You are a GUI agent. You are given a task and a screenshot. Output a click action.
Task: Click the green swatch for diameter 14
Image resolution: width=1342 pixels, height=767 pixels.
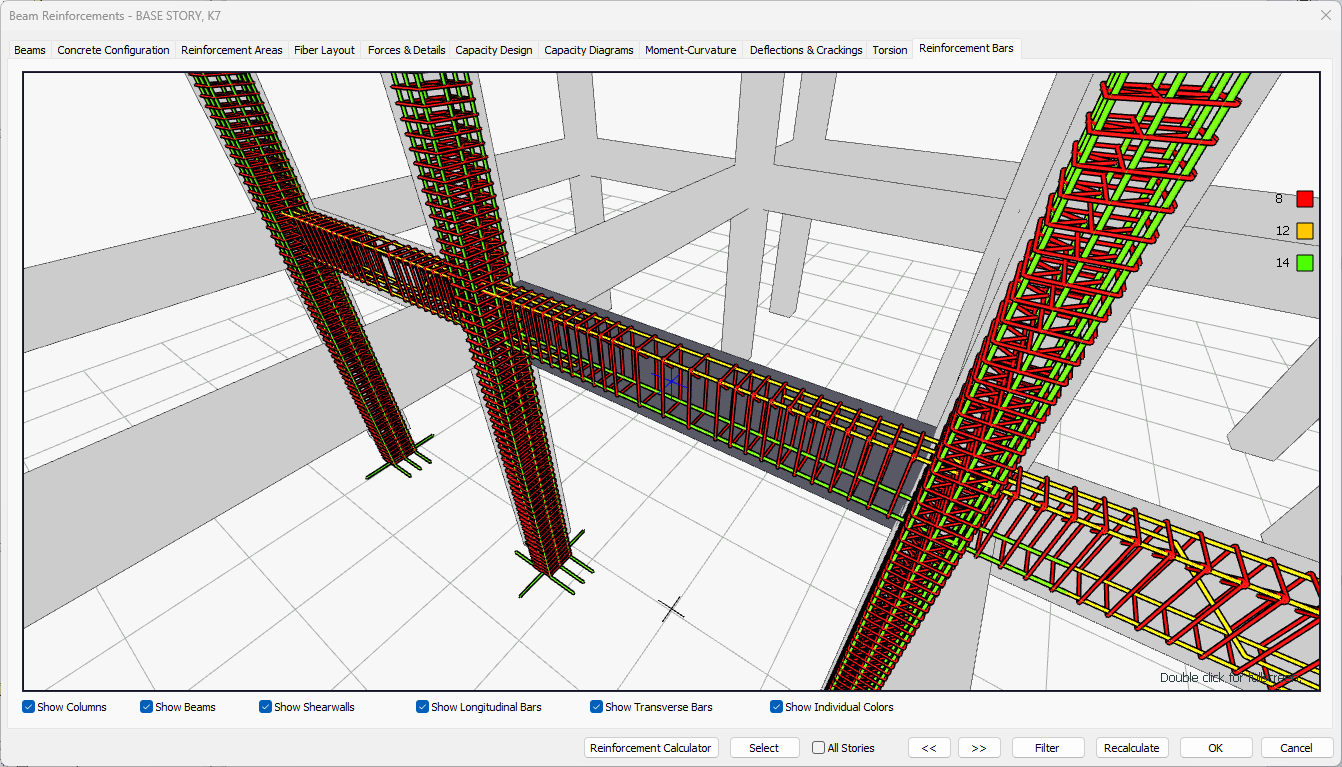(x=1304, y=263)
